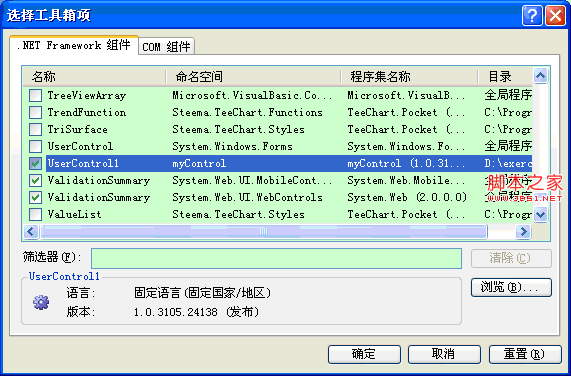Close the 选择工具箱项 dialog
Viewport: 571px width, 376px height.
[x=555, y=16]
